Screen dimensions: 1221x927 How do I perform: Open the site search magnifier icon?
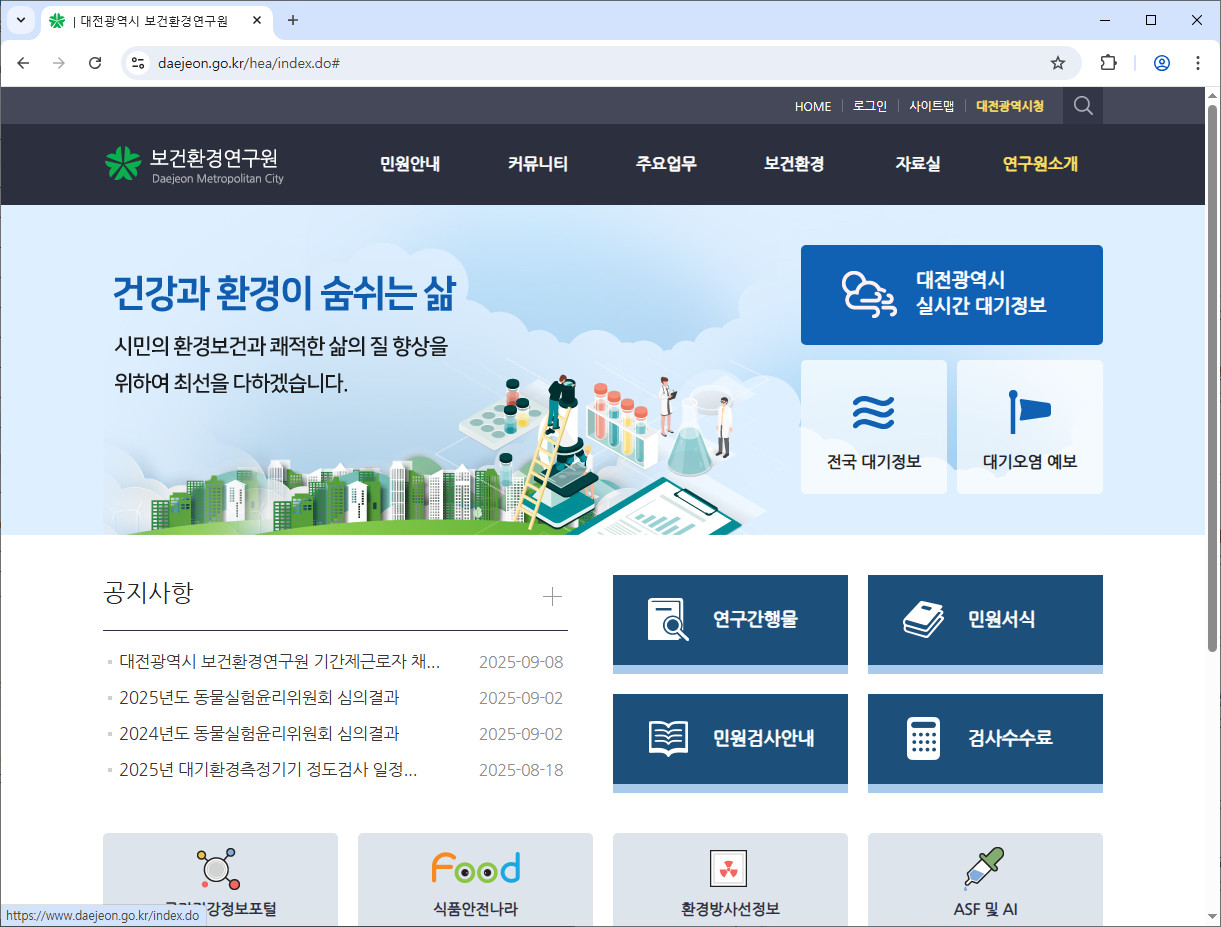coord(1082,105)
